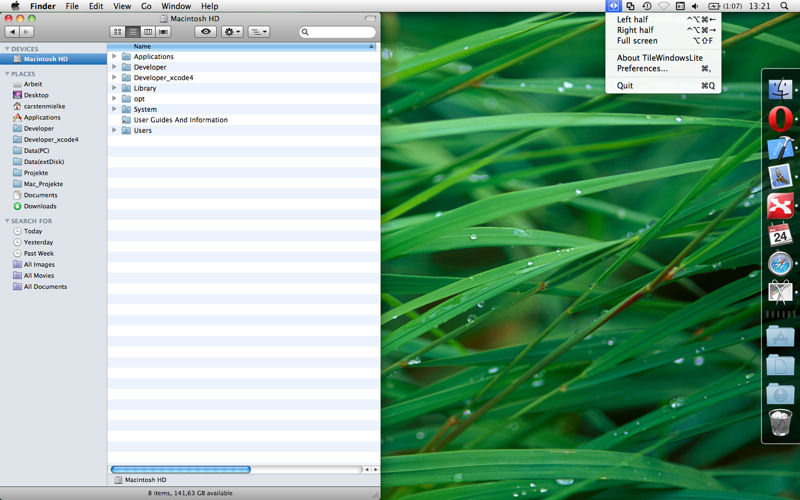Viewport: 800px width, 500px height.
Task: Switch Finder to list view
Action: pos(133,32)
